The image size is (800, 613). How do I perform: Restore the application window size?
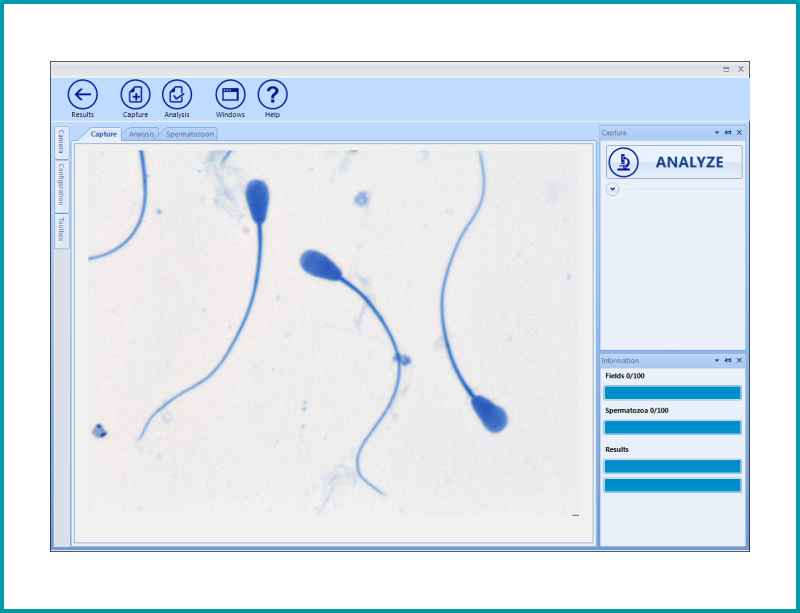click(x=726, y=69)
